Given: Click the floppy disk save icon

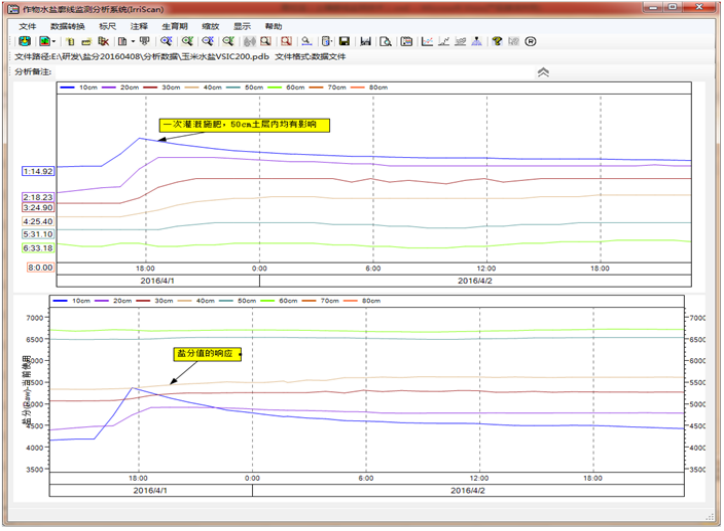Looking at the screenshot, I should coord(344,41).
